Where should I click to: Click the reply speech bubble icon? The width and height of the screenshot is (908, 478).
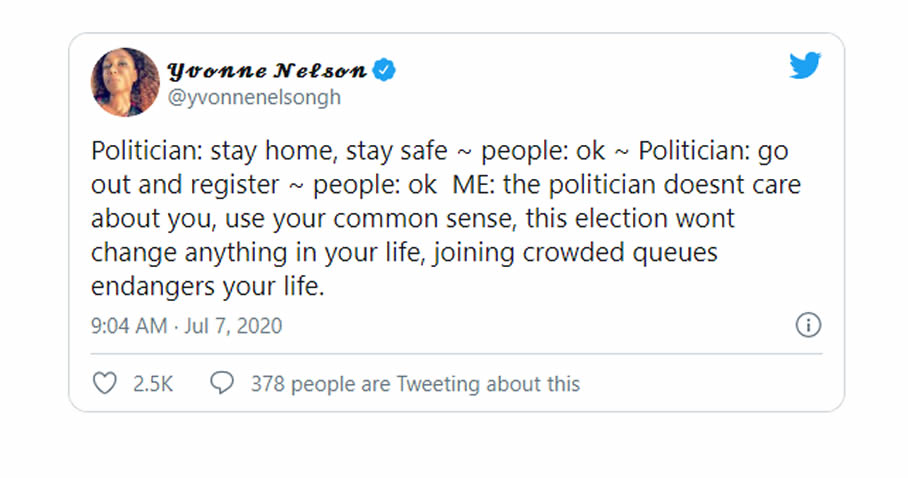pos(222,383)
